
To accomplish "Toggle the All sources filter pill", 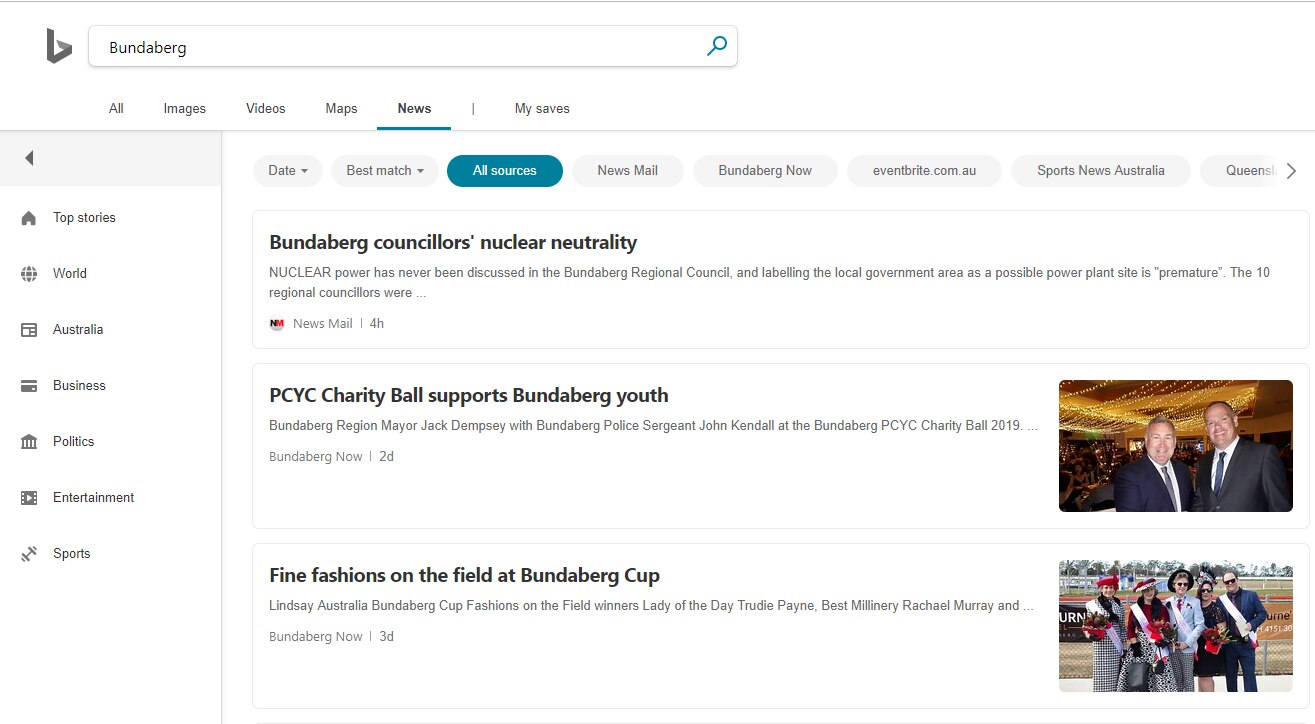I will click(505, 170).
